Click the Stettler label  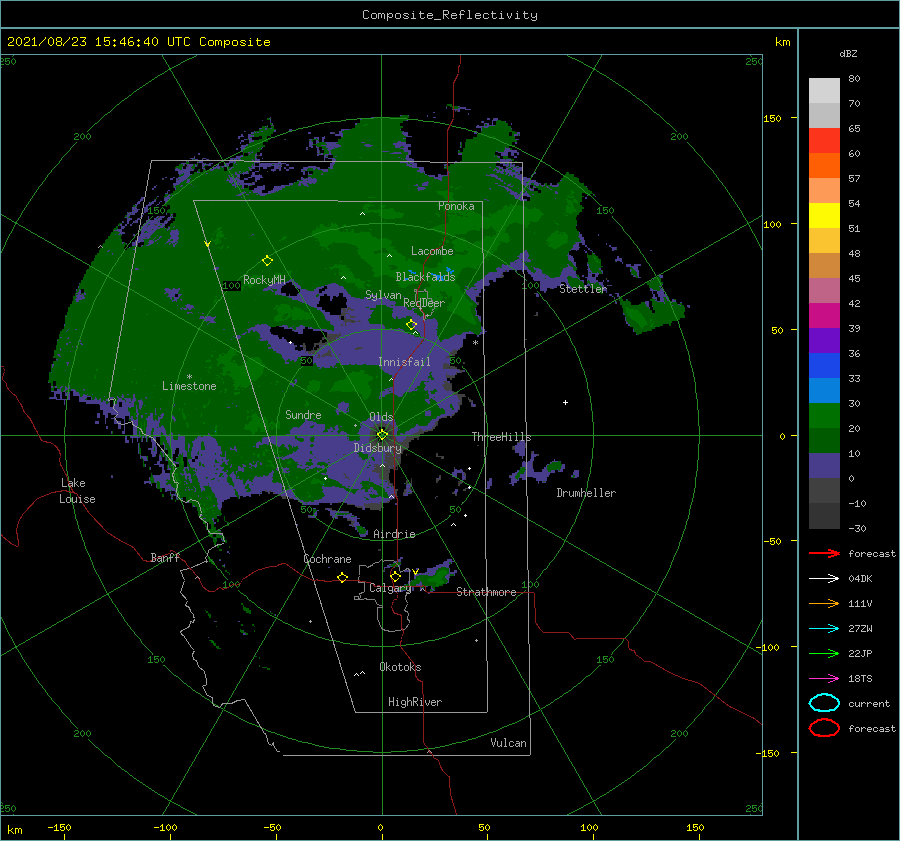click(583, 289)
